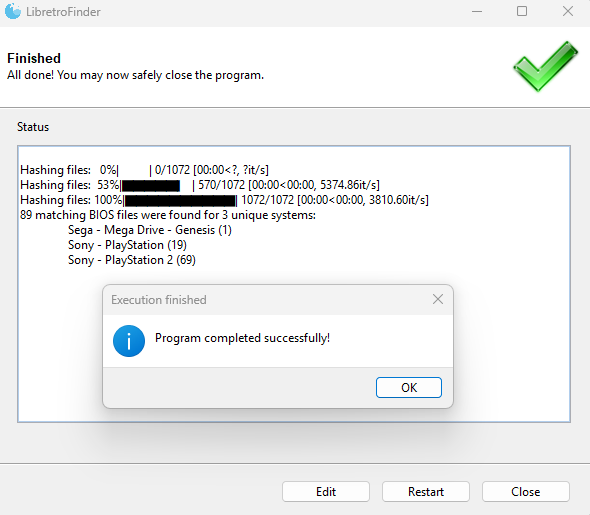Click 'Program completed successfully!' message
Viewport: 590px width, 515px height.
pos(242,338)
